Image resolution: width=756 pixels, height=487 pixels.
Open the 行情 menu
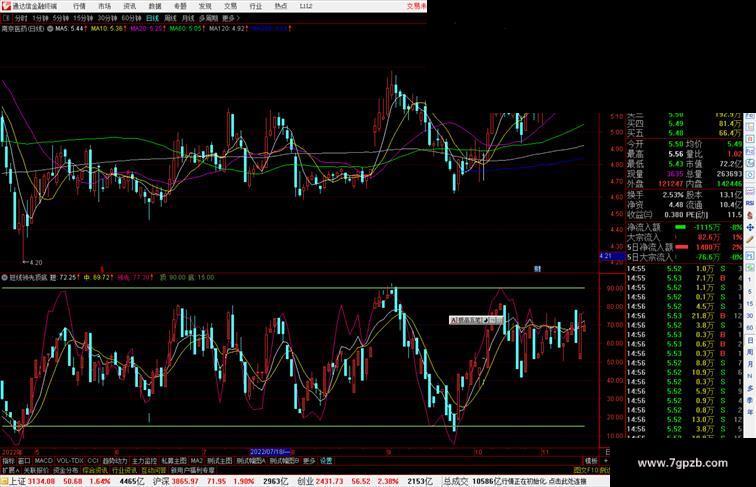79,6
